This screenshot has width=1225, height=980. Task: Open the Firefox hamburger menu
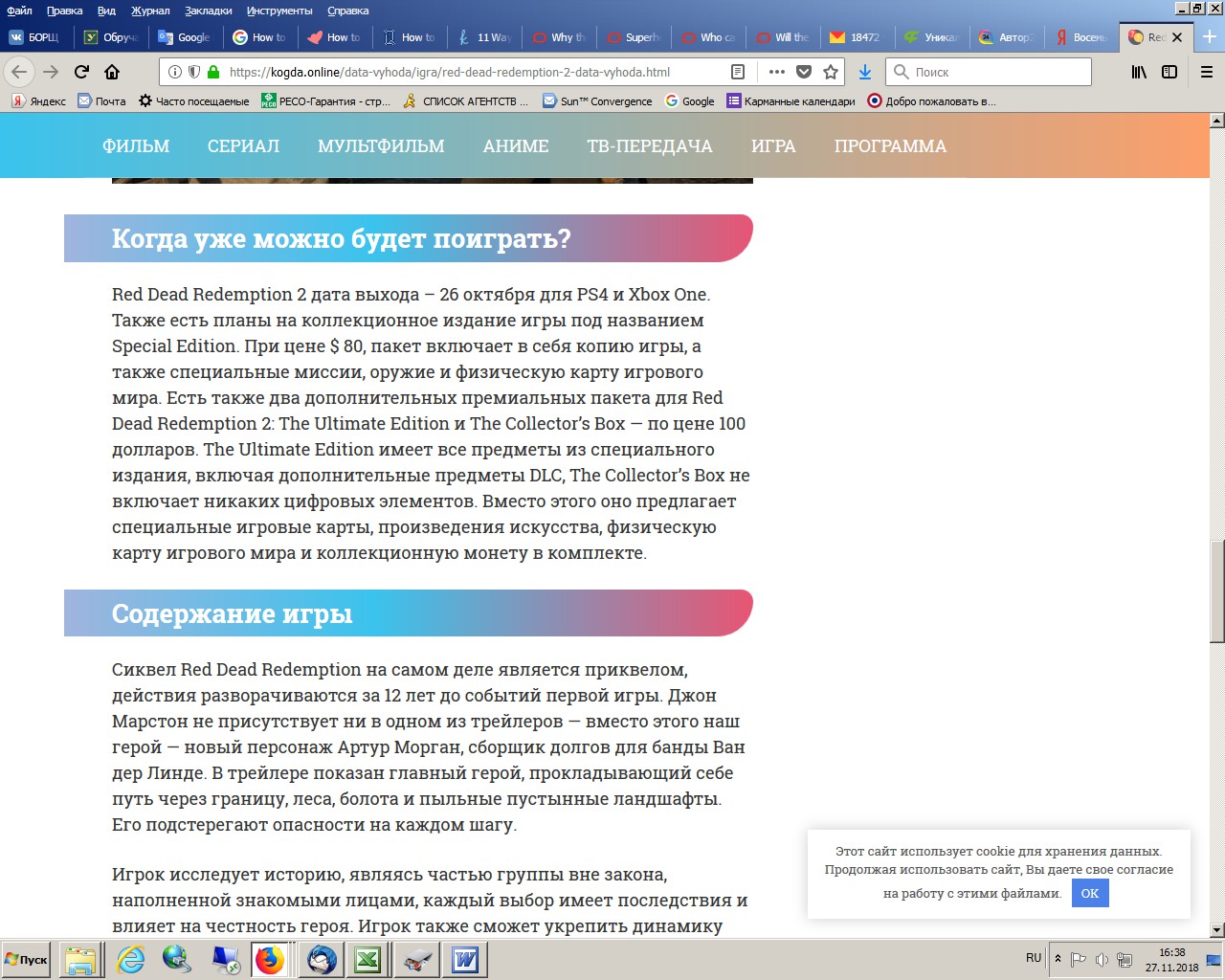point(1206,72)
